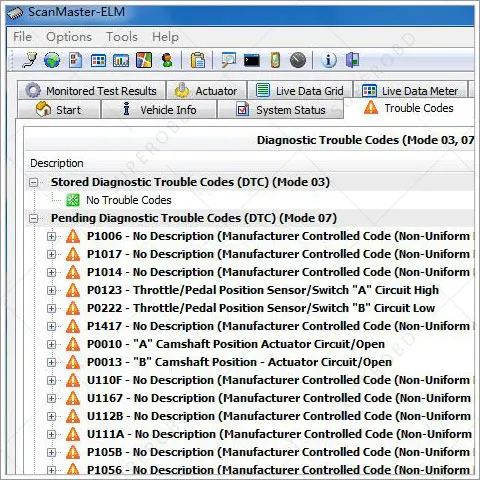Select the U111A No Description row text
This screenshot has width=480, height=480.
(x=279, y=434)
